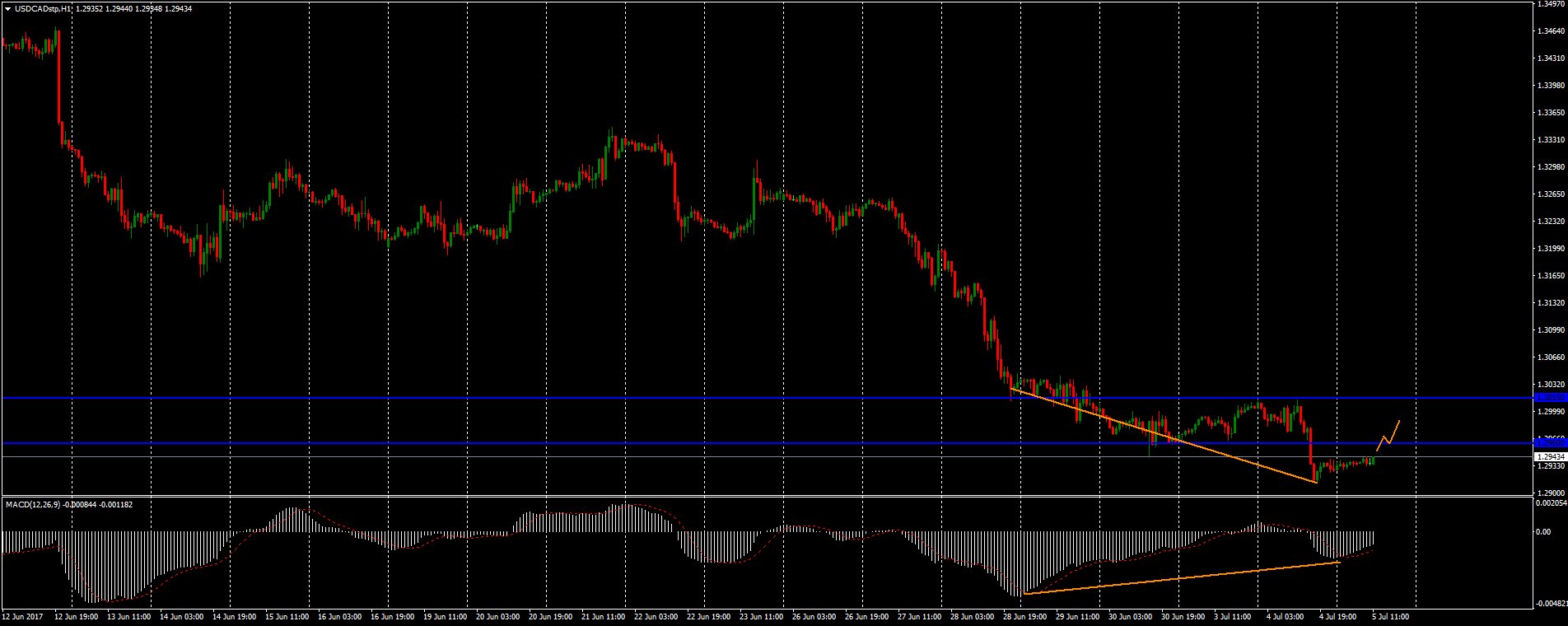Click the 22 Jun 03:00 time label
Image resolution: width=1568 pixels, height=626 pixels.
point(656,615)
